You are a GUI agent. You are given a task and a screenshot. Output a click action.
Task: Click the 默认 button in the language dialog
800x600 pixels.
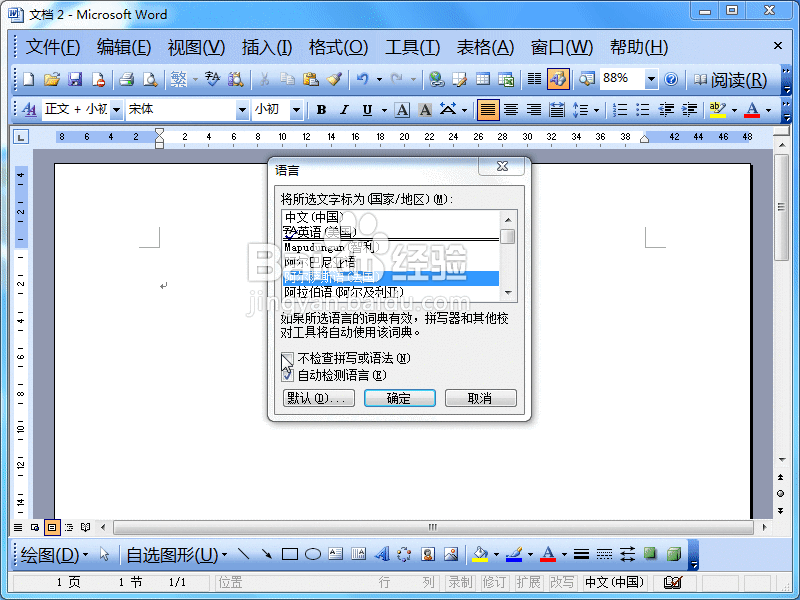[317, 397]
